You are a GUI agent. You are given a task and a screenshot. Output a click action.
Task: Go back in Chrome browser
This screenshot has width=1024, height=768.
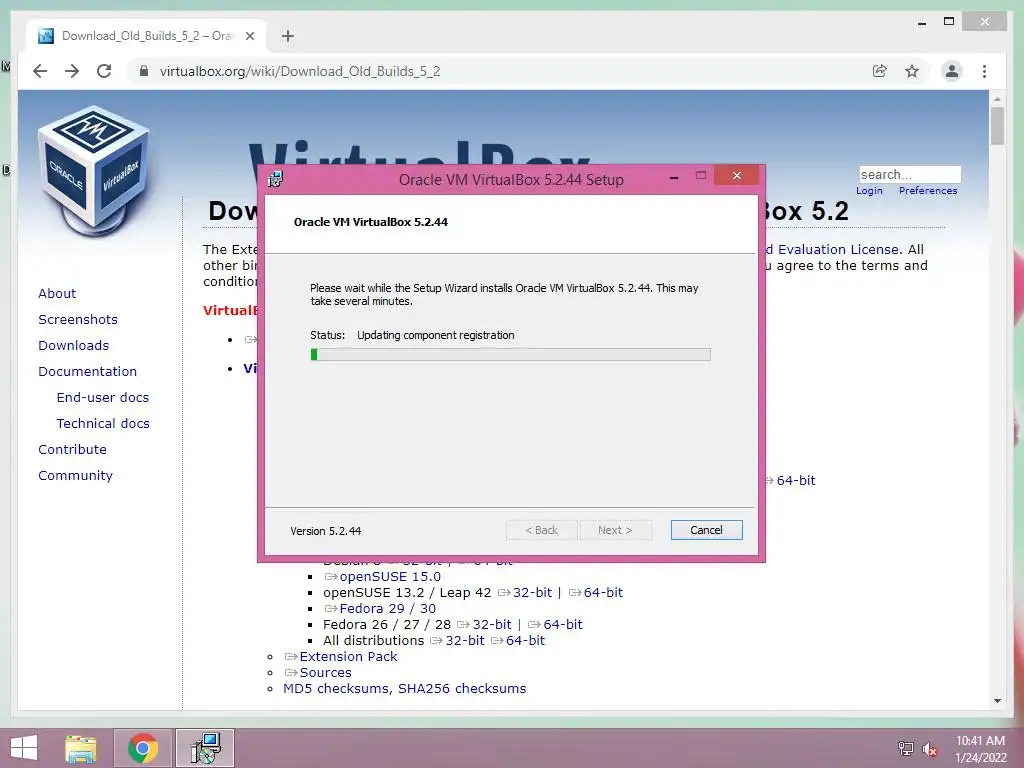point(40,71)
